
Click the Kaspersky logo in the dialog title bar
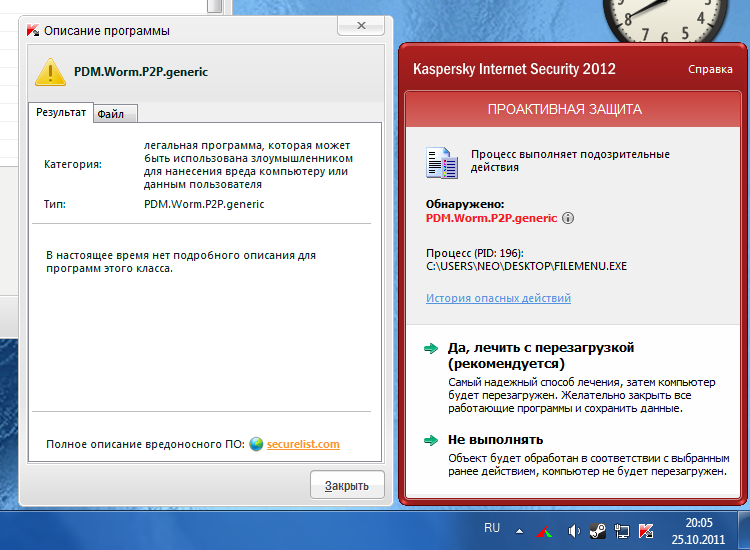tap(33, 30)
